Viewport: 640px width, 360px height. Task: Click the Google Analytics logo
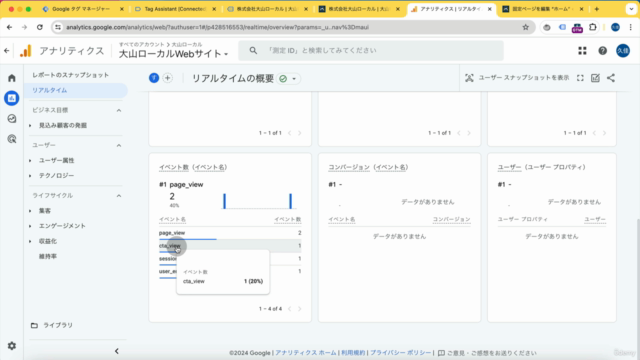pyautogui.click(x=26, y=51)
